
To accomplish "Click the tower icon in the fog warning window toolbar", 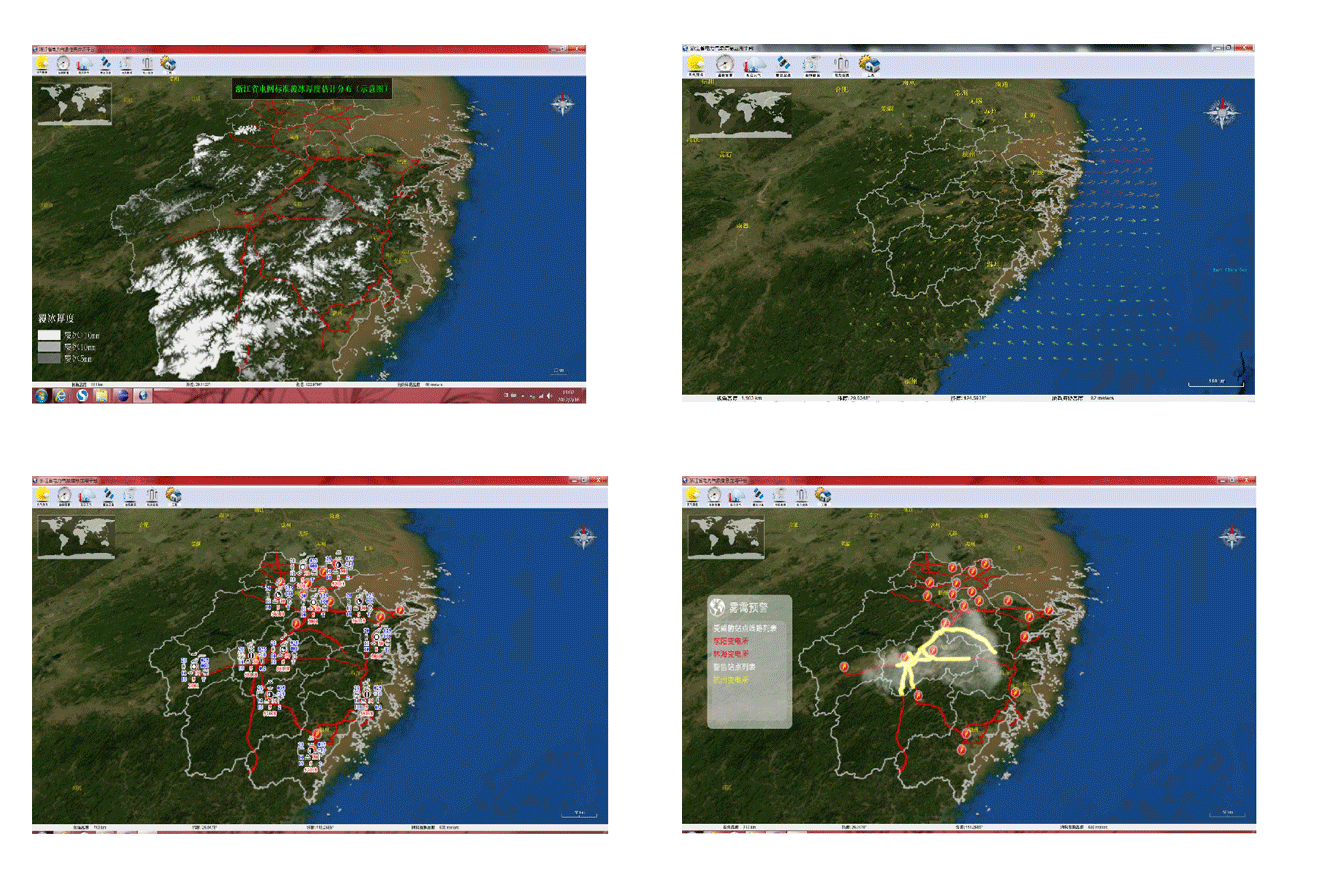I will coord(801,495).
